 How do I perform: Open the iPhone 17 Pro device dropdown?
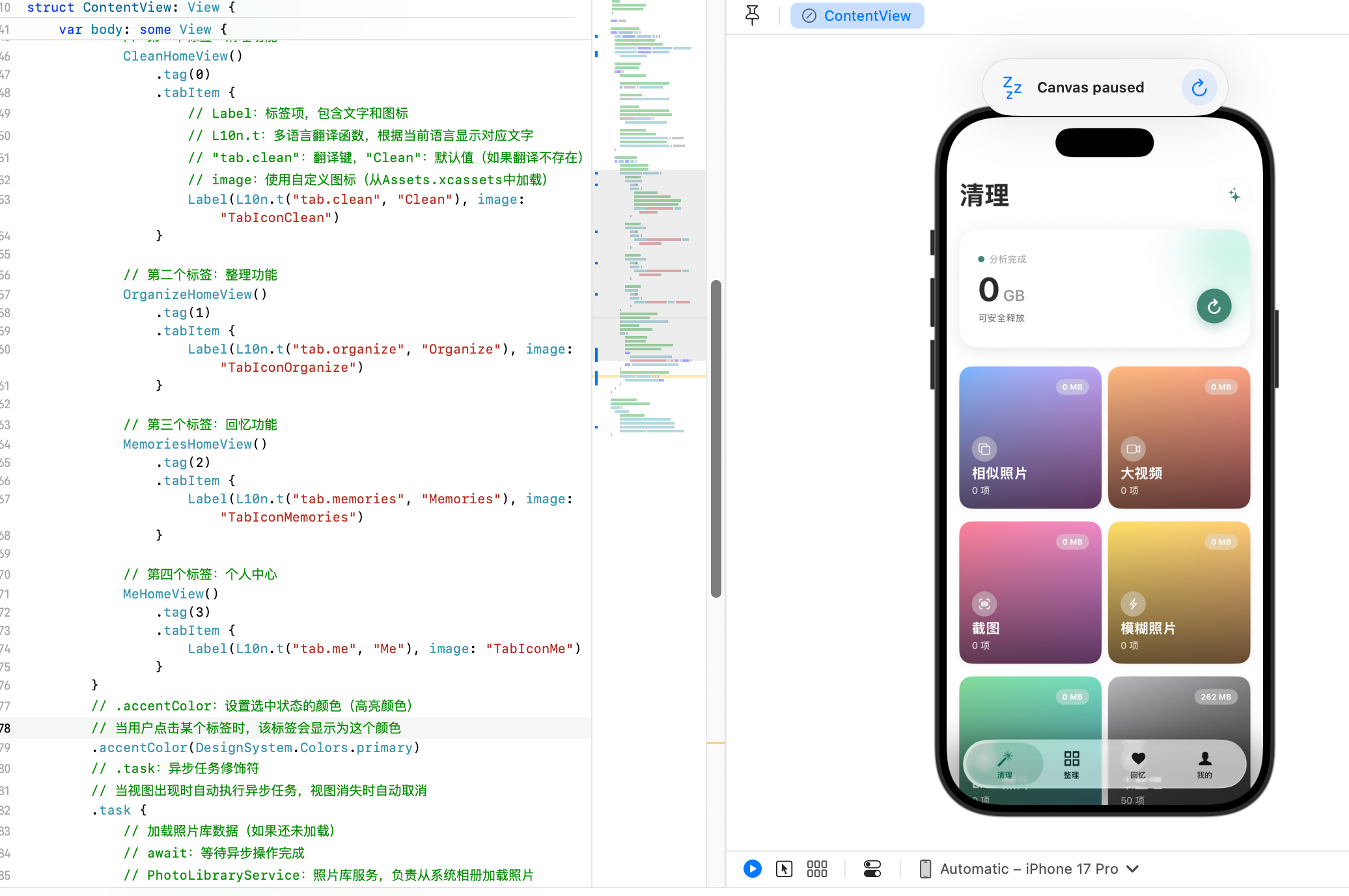(x=1029, y=869)
